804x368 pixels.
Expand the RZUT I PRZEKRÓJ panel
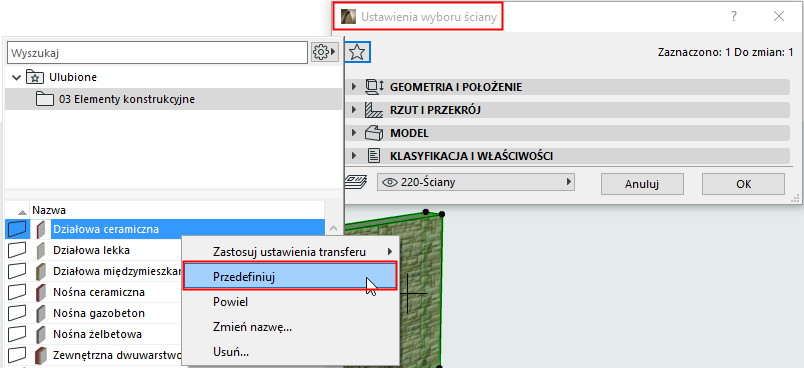tap(353, 110)
